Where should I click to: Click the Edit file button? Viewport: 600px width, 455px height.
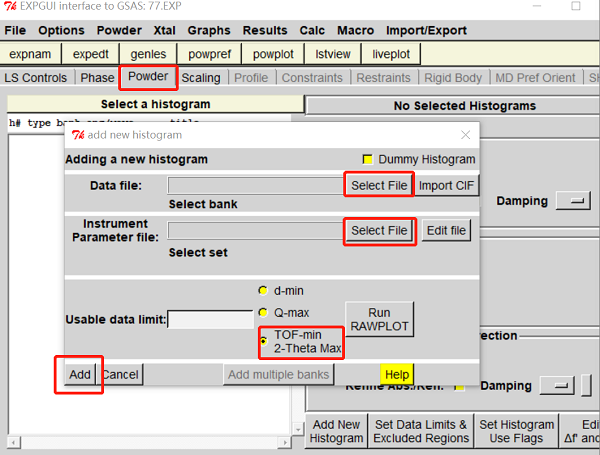[445, 231]
